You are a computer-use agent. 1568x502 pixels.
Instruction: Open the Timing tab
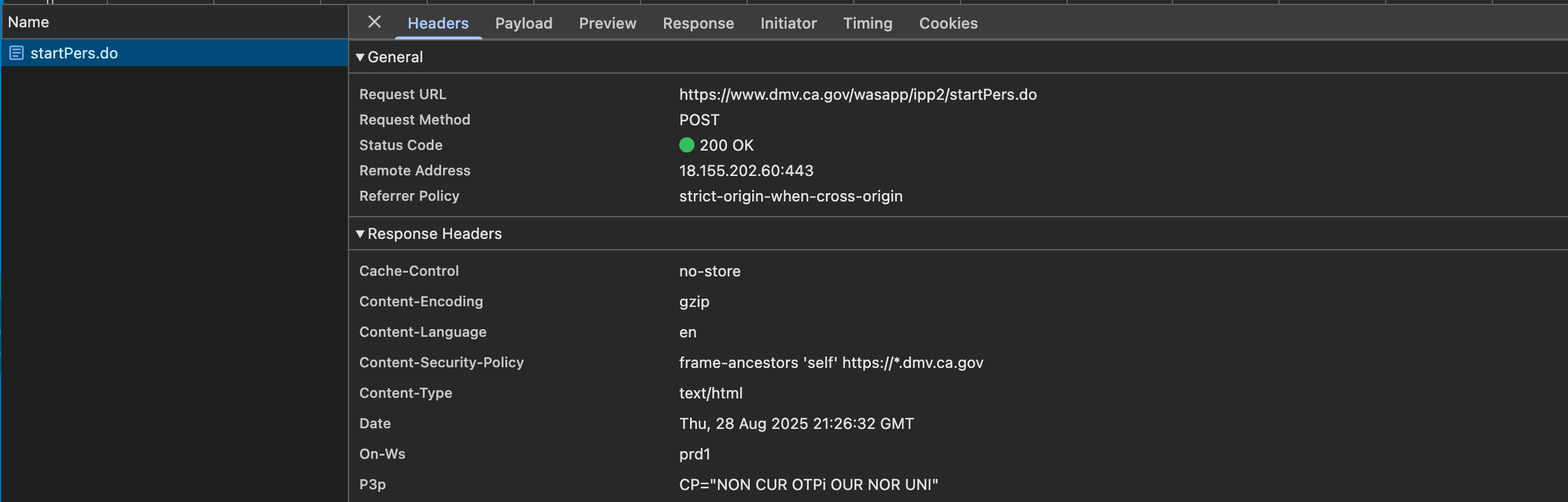click(868, 24)
